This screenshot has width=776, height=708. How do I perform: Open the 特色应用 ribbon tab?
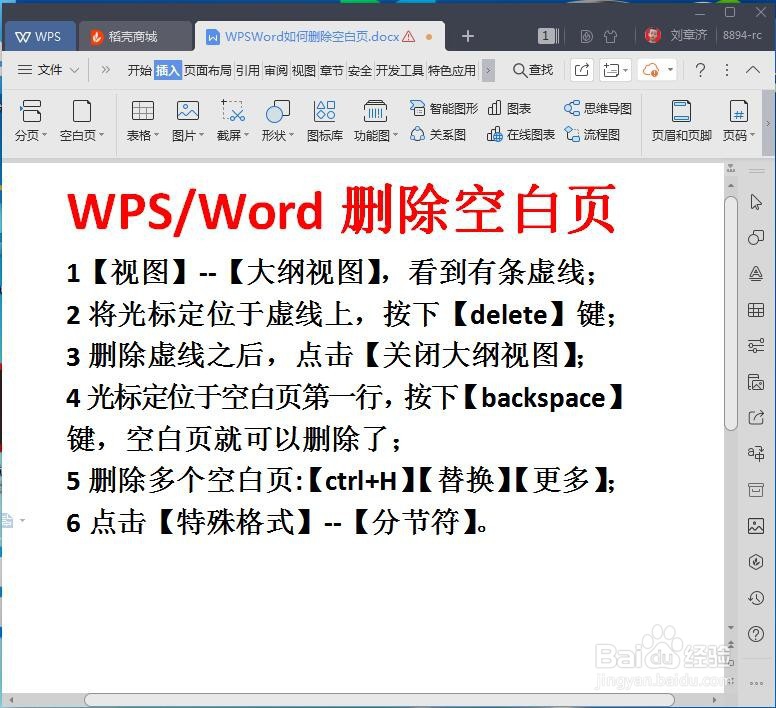(x=452, y=71)
